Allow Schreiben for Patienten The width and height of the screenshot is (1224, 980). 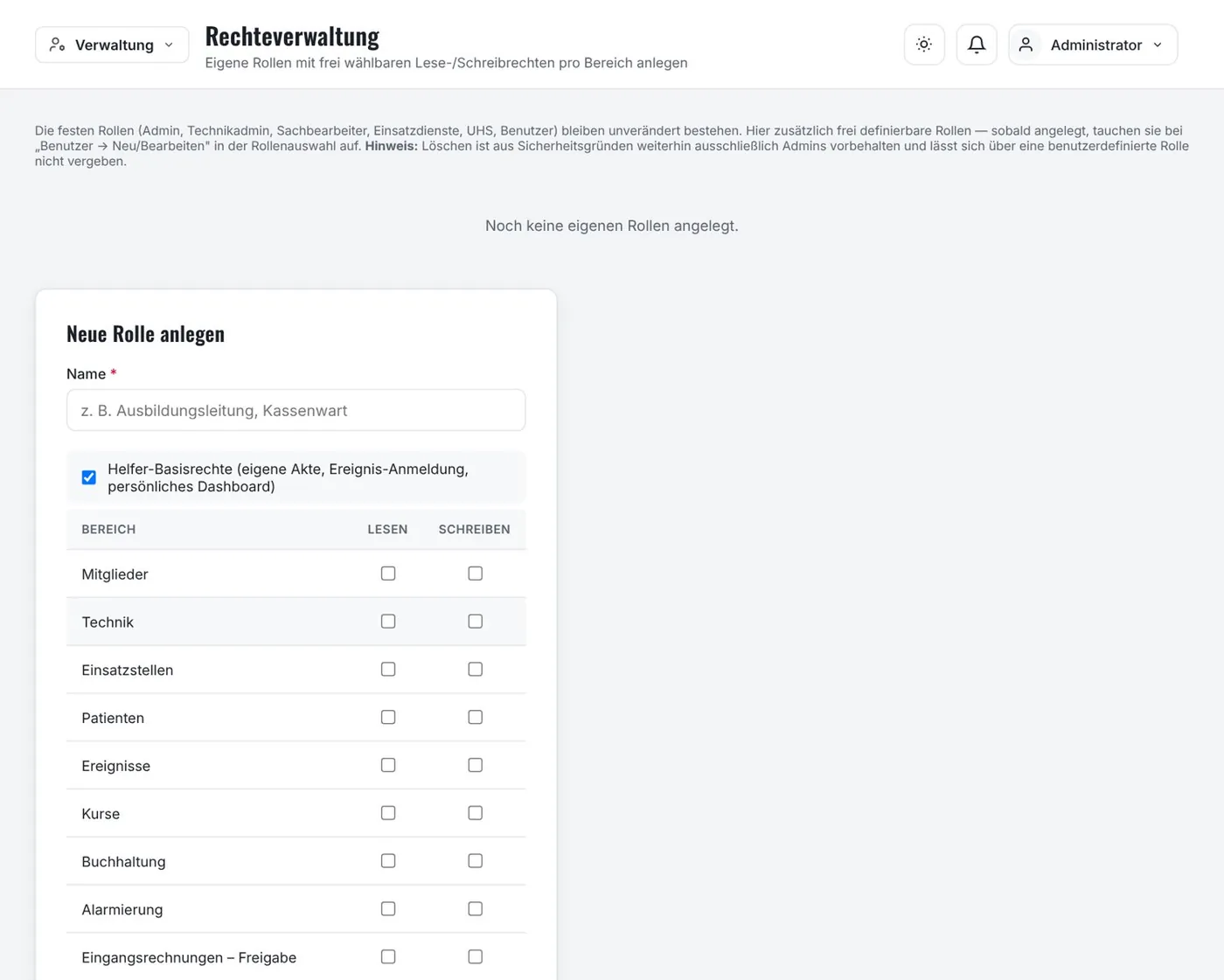(475, 717)
